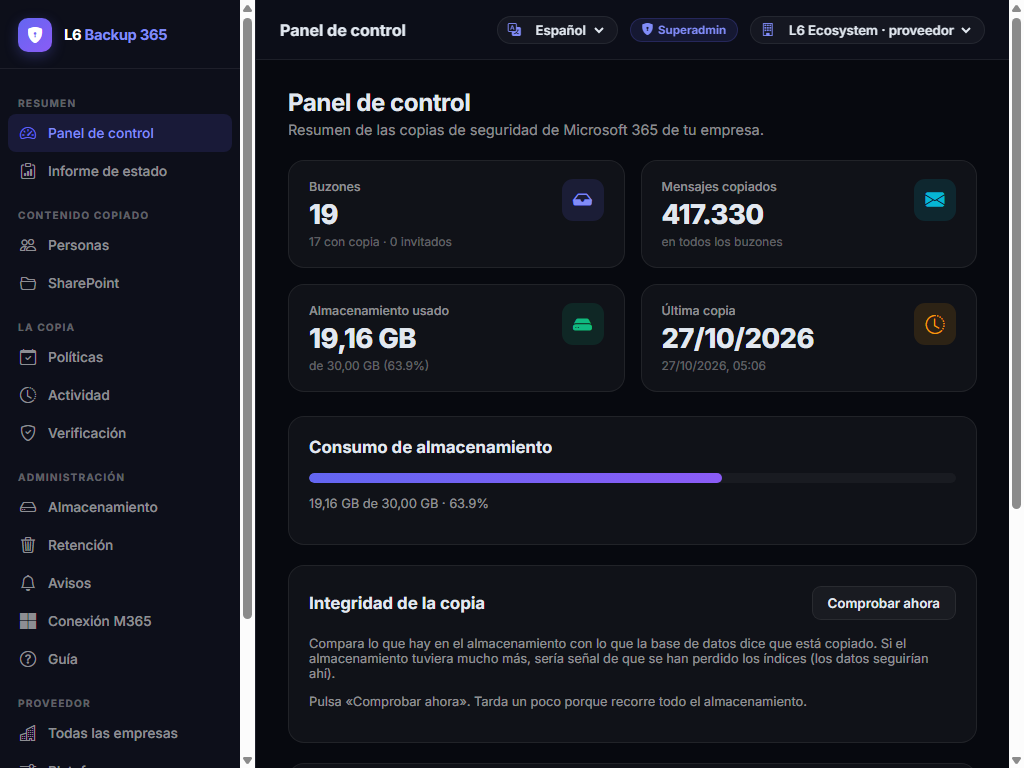Open Conexión M365 settings
Image resolution: width=1024 pixels, height=768 pixels.
click(120, 621)
